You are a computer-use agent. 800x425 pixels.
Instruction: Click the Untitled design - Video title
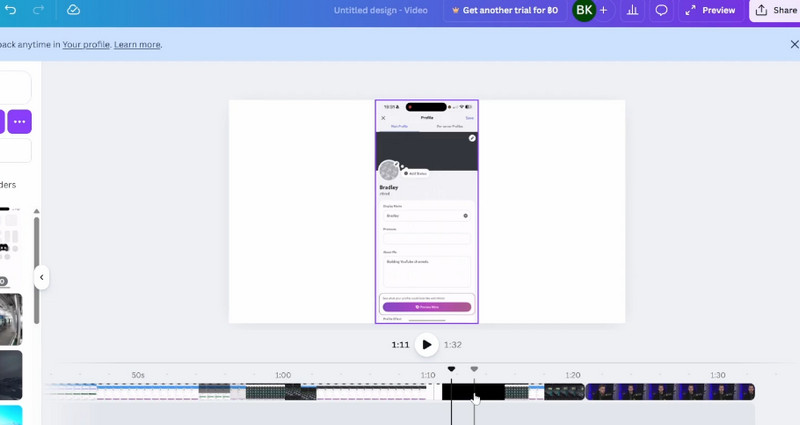[x=381, y=10]
